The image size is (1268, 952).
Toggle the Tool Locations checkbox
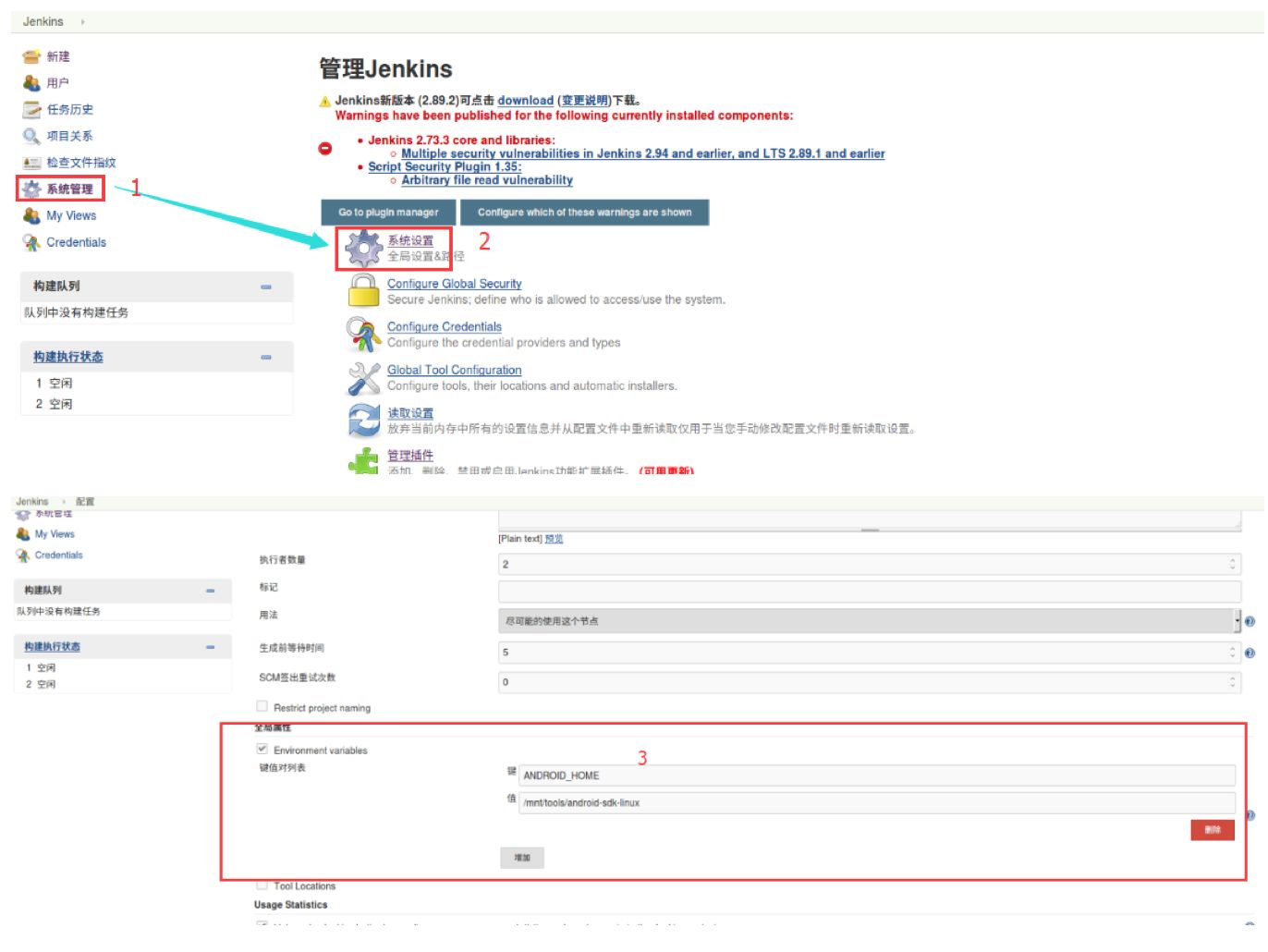(262, 885)
